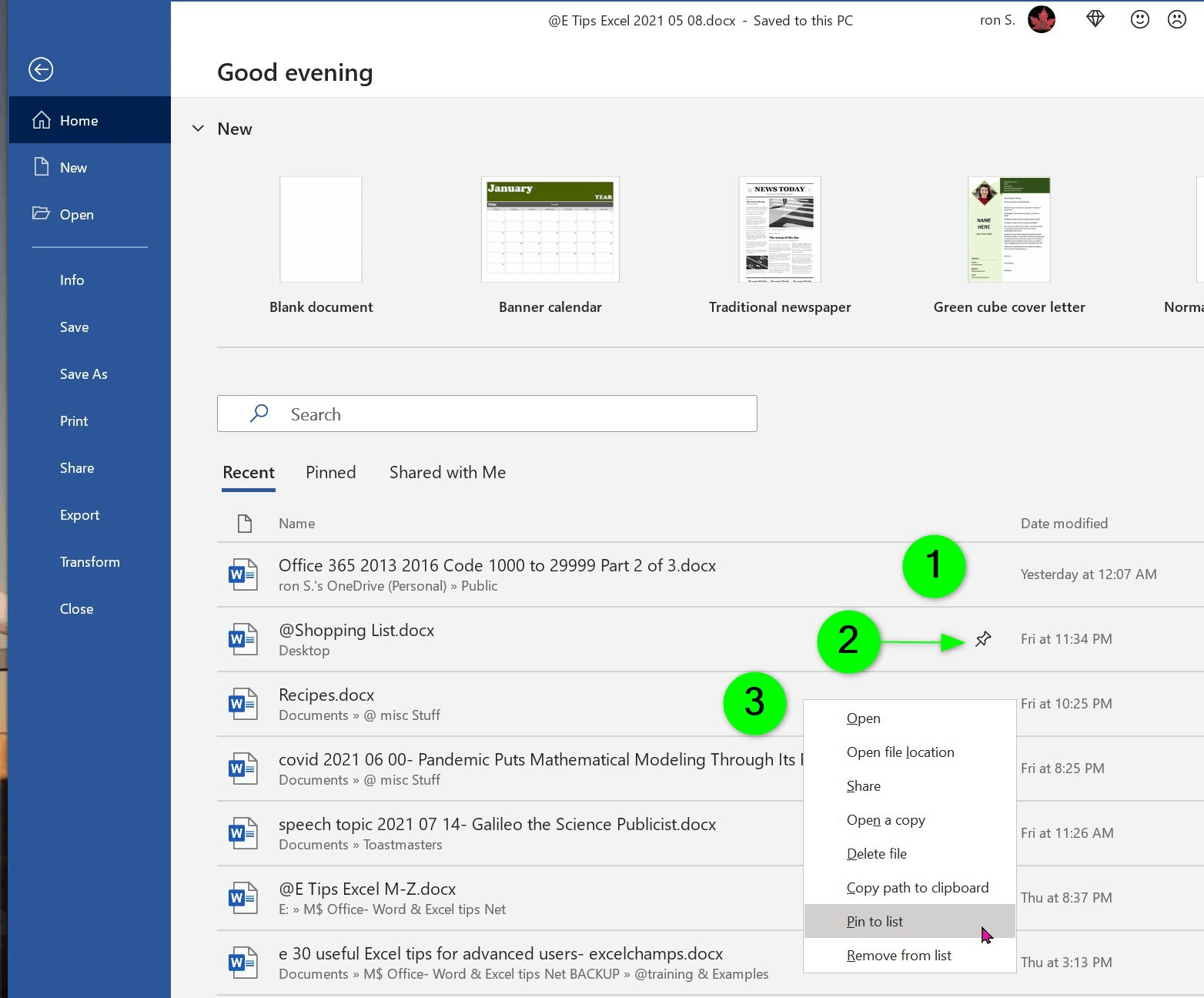Click the Search documents field
The width and height of the screenshot is (1204, 998).
pyautogui.click(x=487, y=414)
